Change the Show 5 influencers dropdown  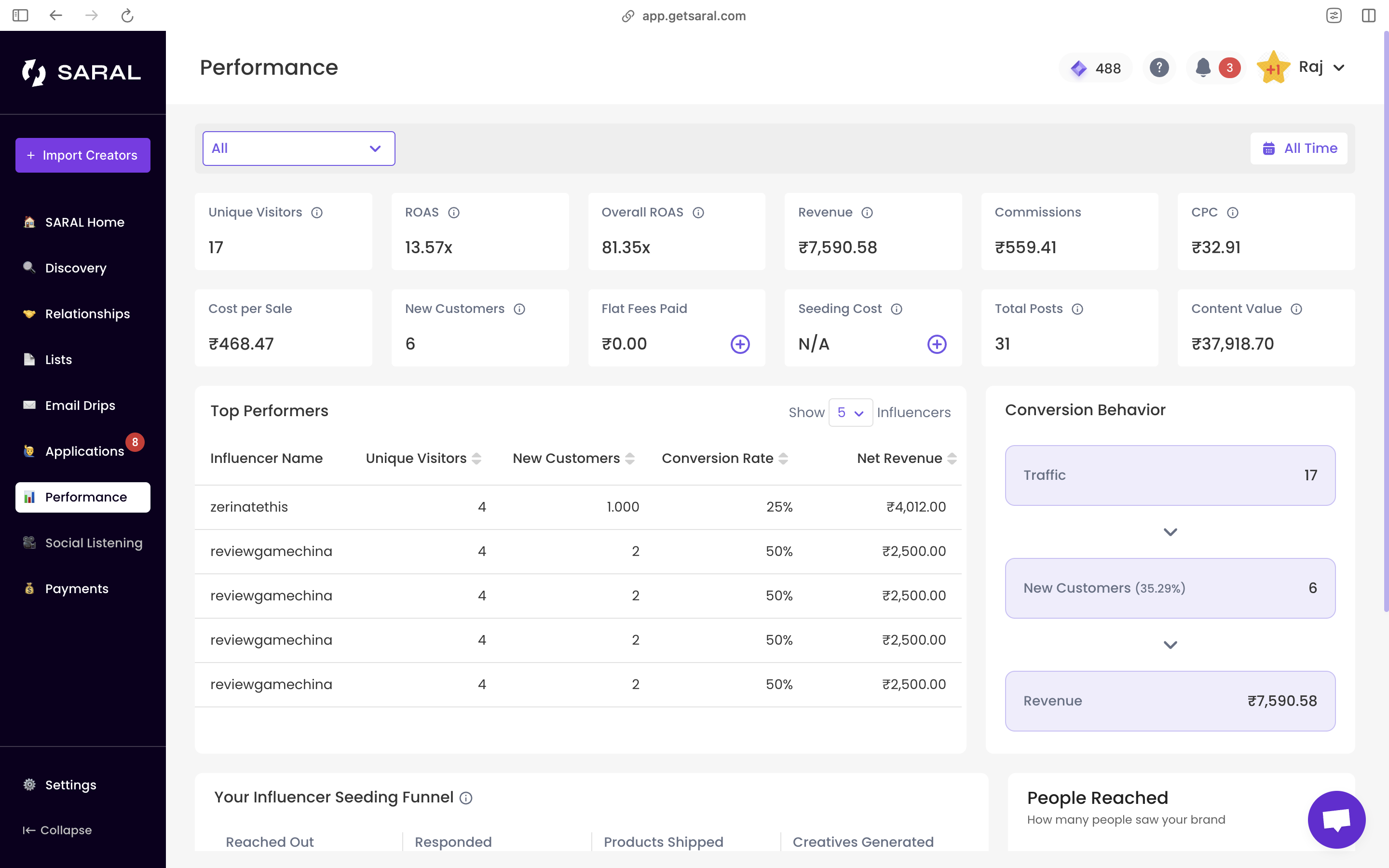[851, 412]
